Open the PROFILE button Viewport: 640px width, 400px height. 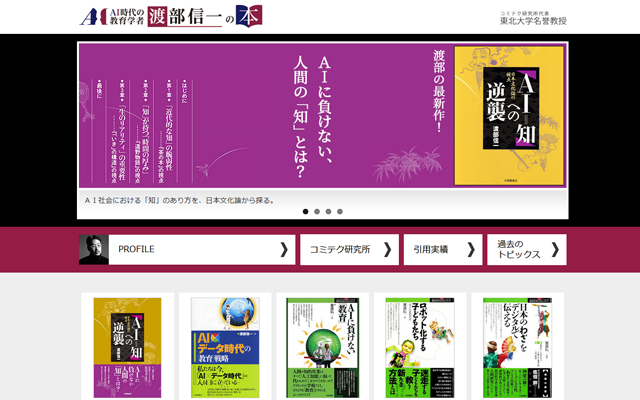tap(187, 249)
